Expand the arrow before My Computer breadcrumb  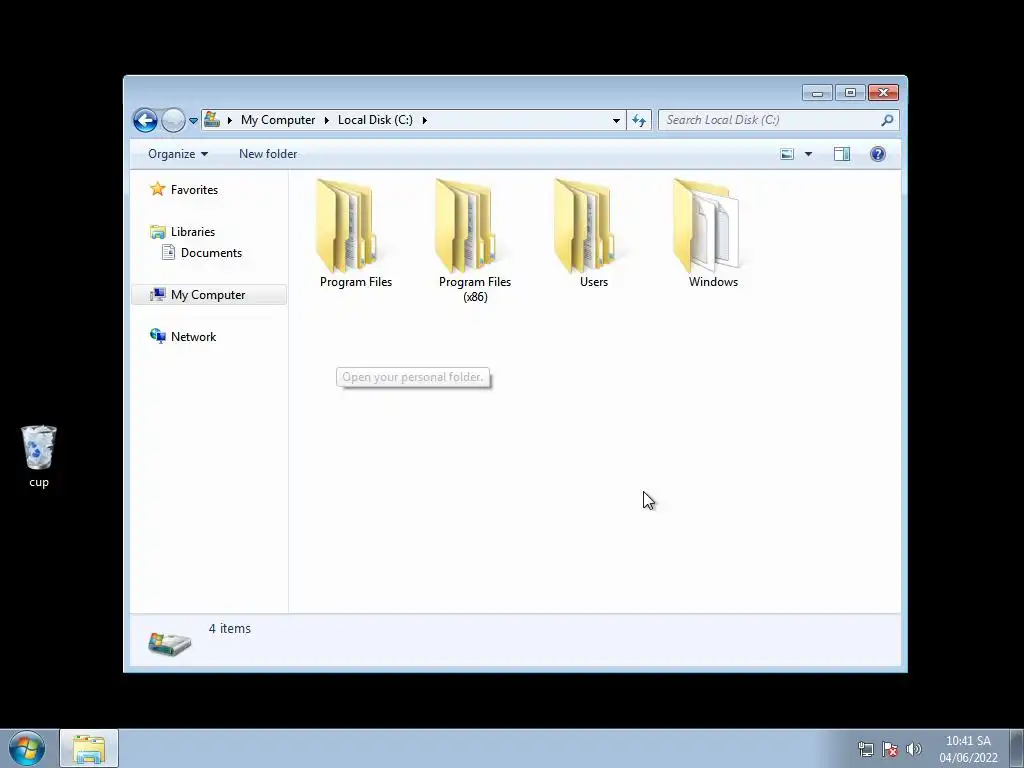pyautogui.click(x=230, y=120)
